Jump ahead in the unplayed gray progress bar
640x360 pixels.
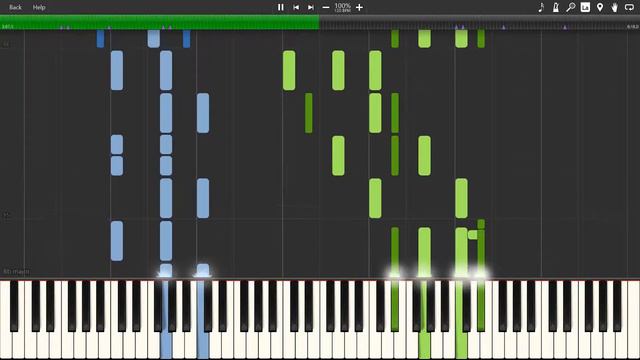pyautogui.click(x=480, y=22)
